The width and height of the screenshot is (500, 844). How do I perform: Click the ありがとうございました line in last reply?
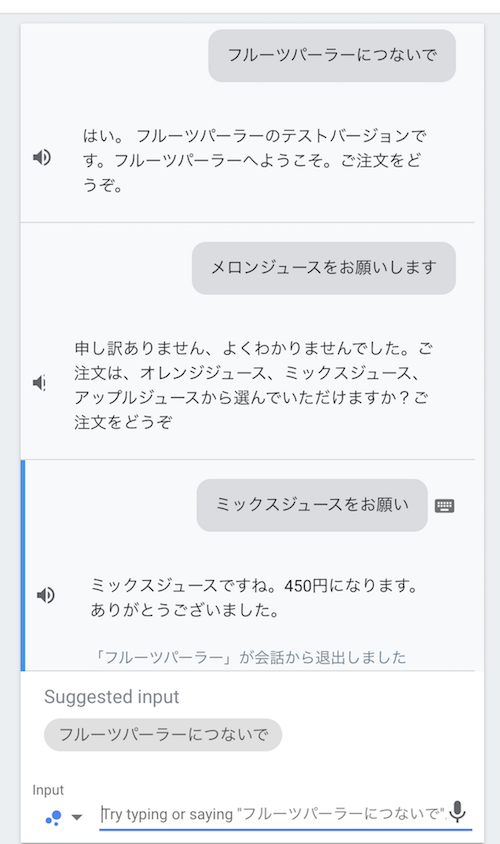[x=185, y=610]
